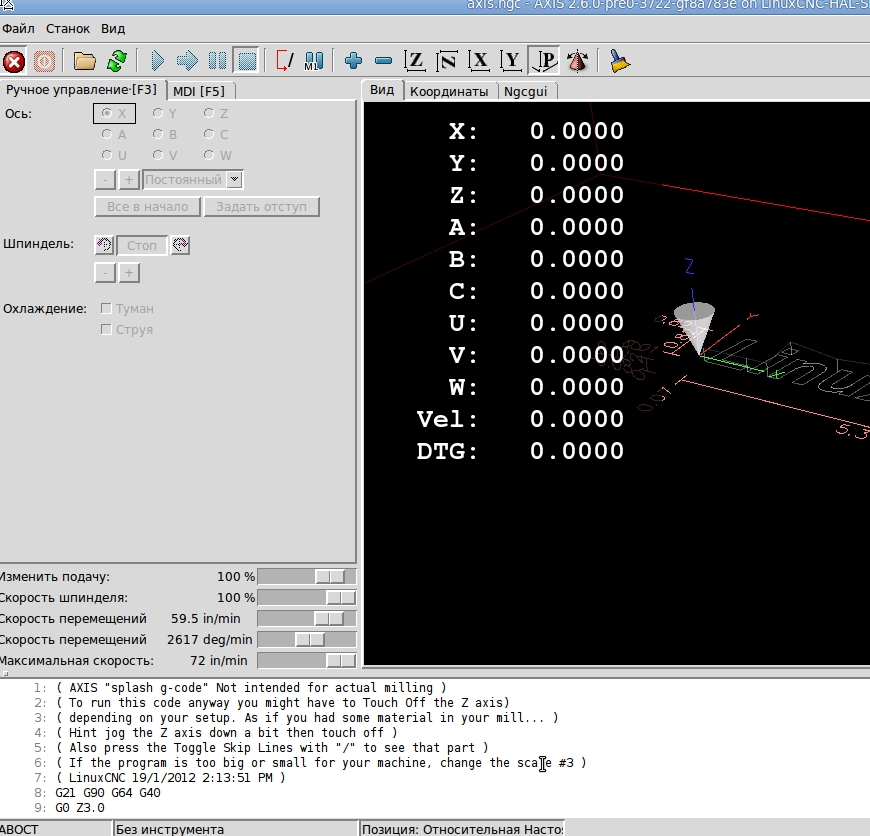Stop program execution button
870x836 pixels.
[247, 61]
